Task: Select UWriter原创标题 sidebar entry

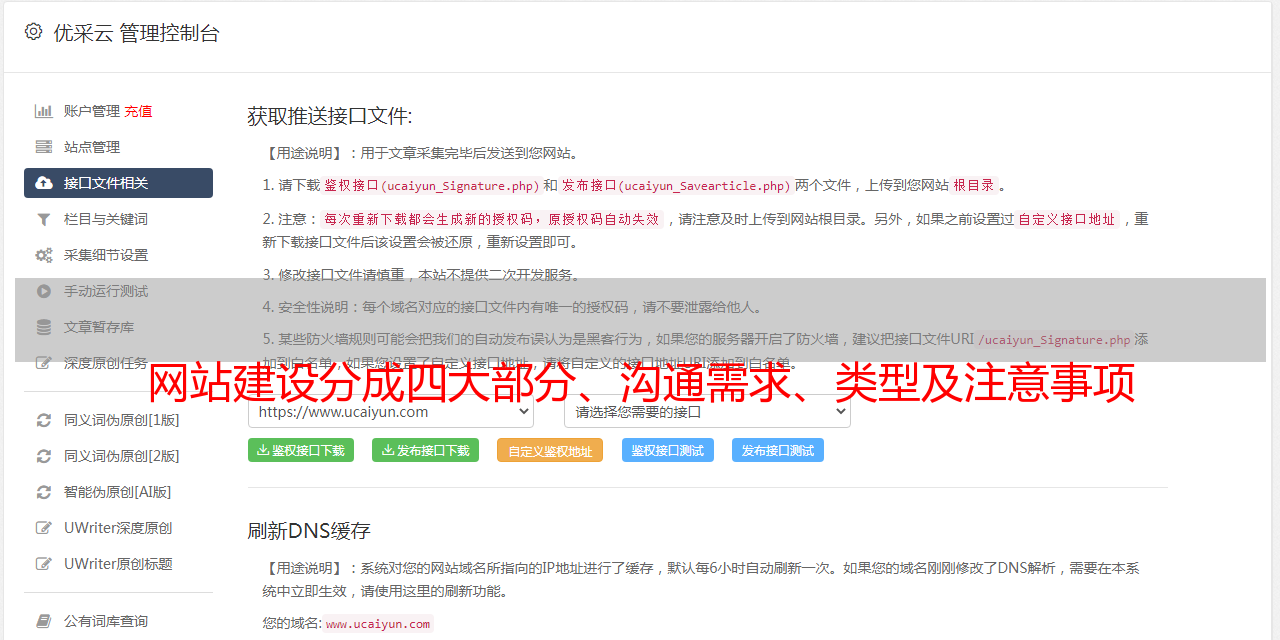Action: pos(118,564)
